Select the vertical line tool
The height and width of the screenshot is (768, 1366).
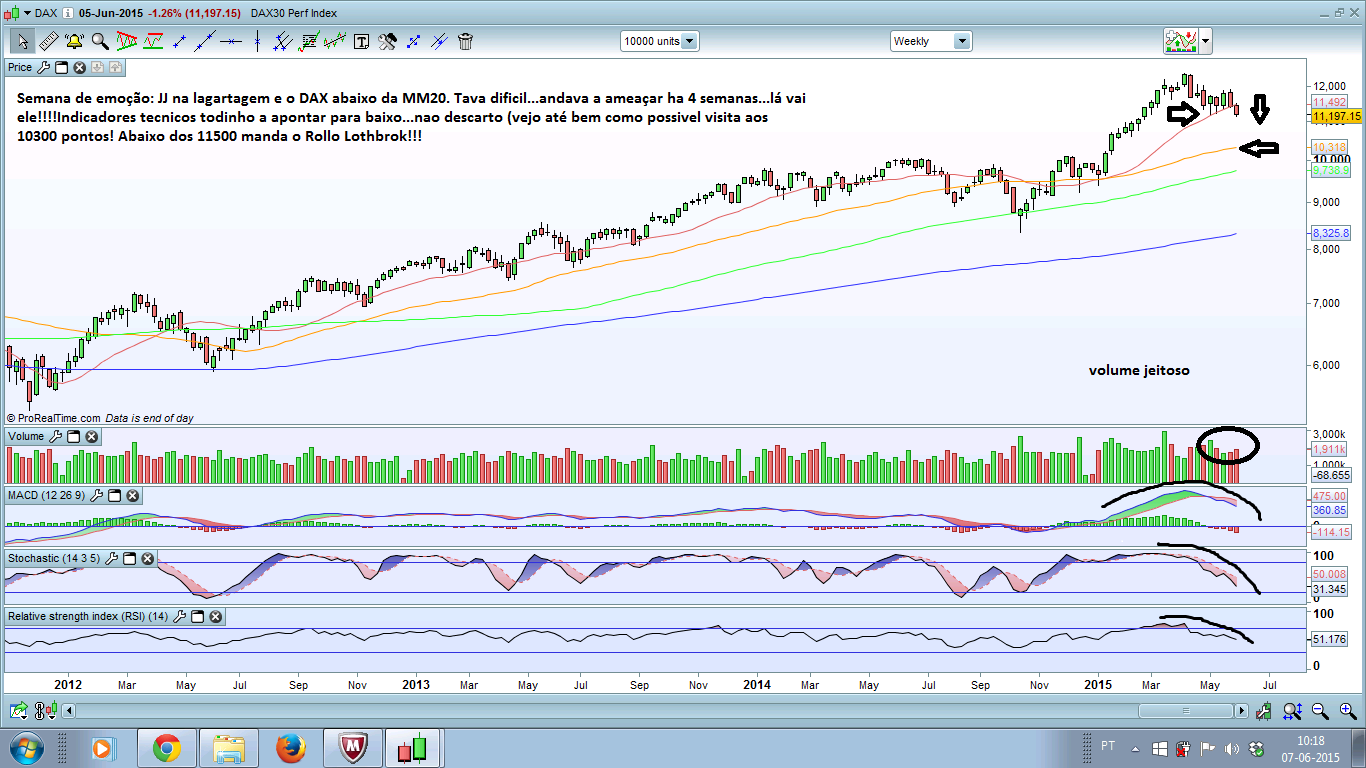[258, 41]
